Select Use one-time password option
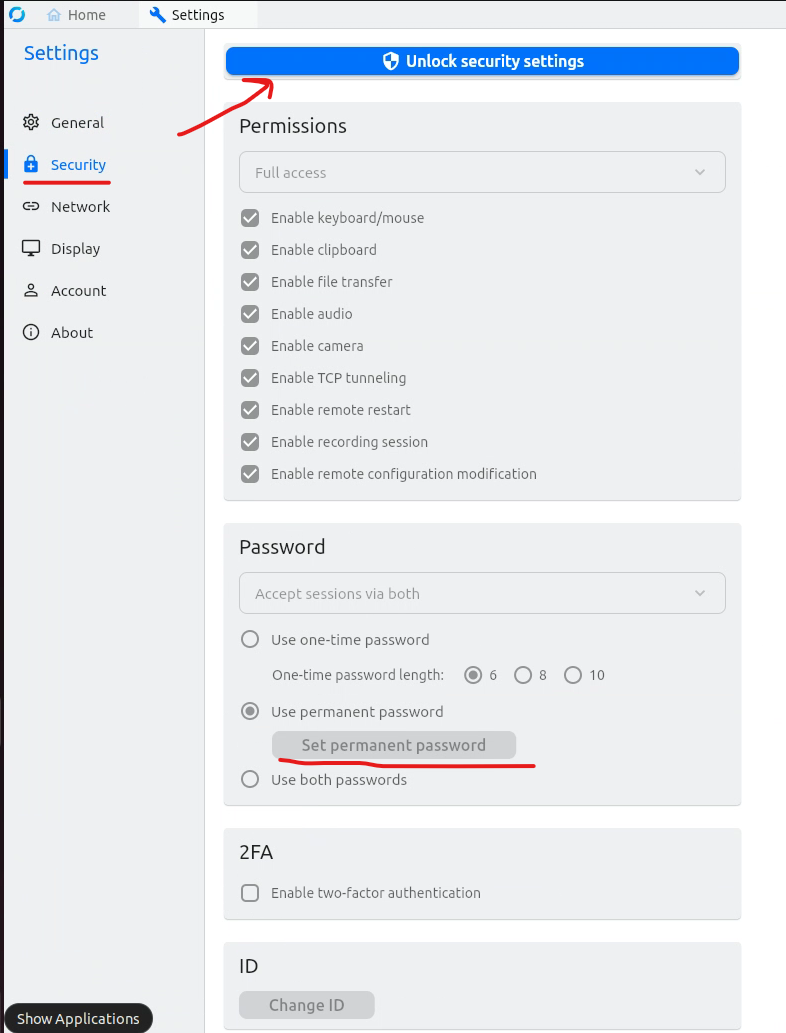Viewport: 786px width, 1033px height. (250, 639)
